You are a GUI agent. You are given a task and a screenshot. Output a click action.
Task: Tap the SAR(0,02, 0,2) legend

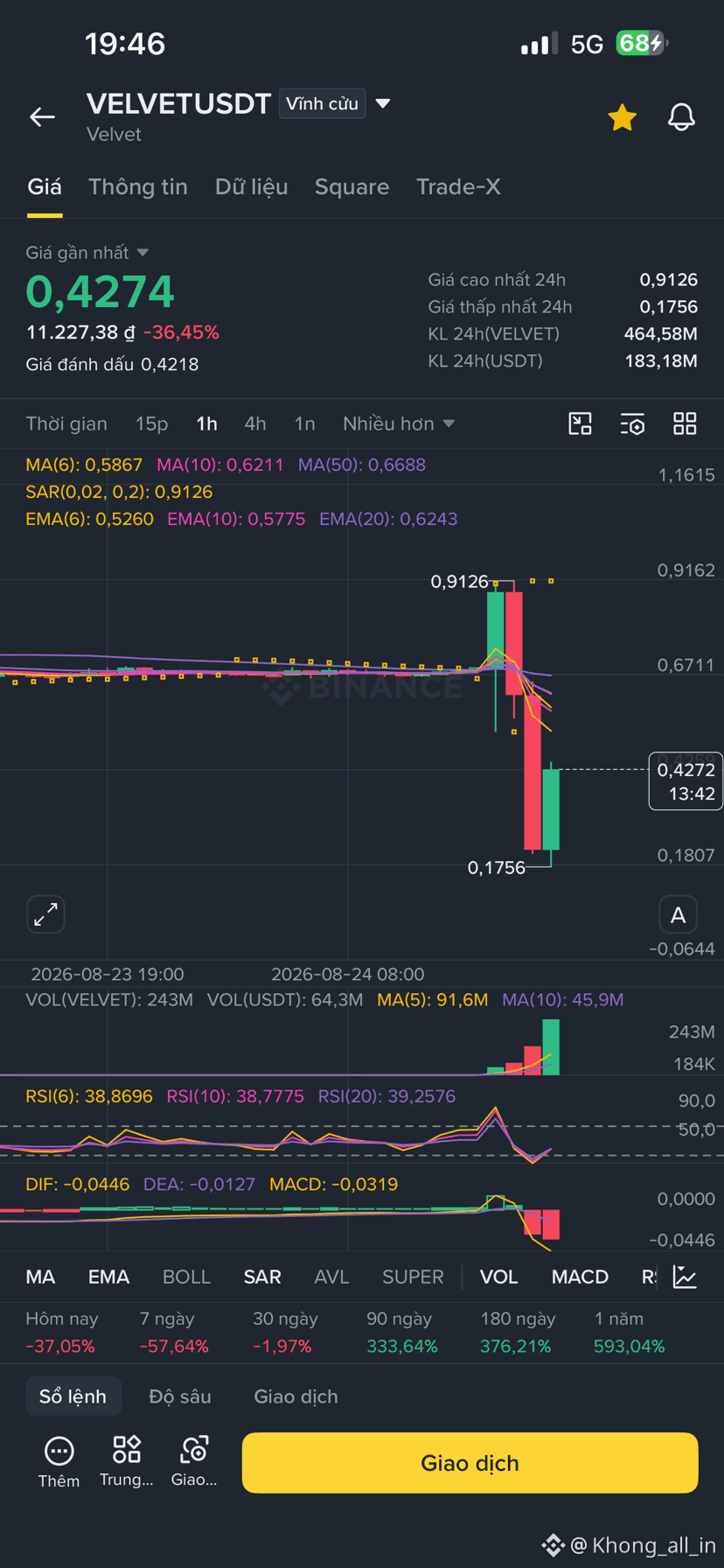pyautogui.click(x=119, y=492)
